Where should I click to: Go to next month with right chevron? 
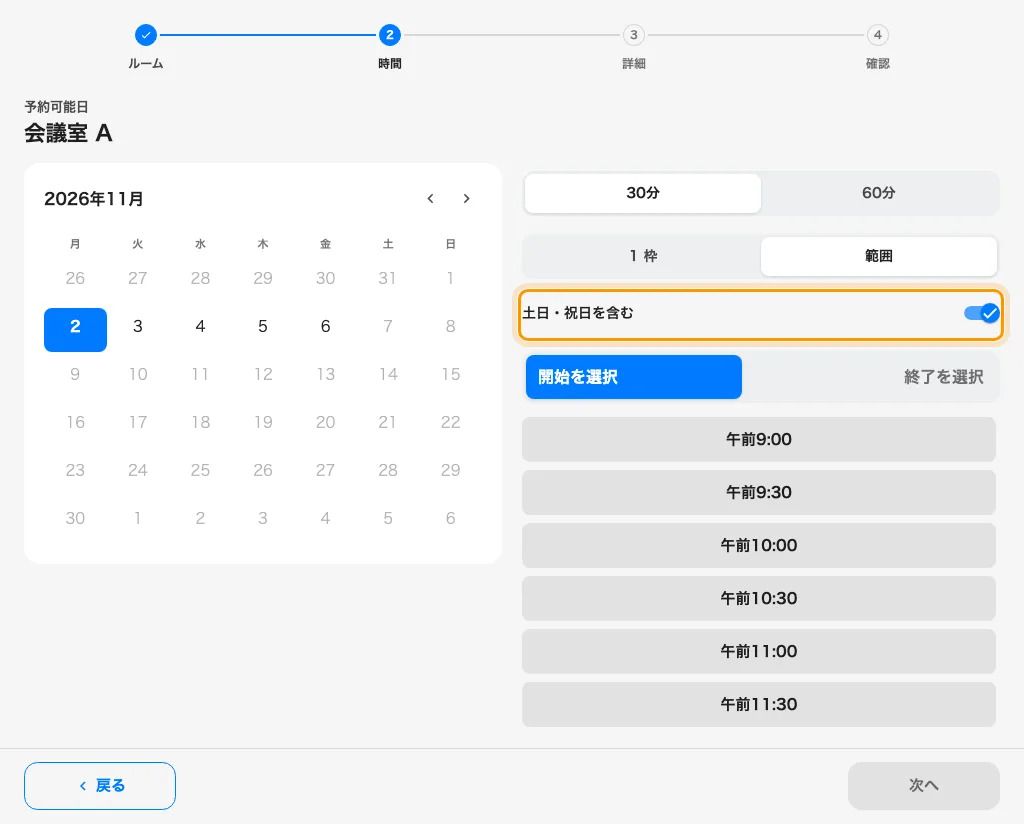pyautogui.click(x=466, y=198)
